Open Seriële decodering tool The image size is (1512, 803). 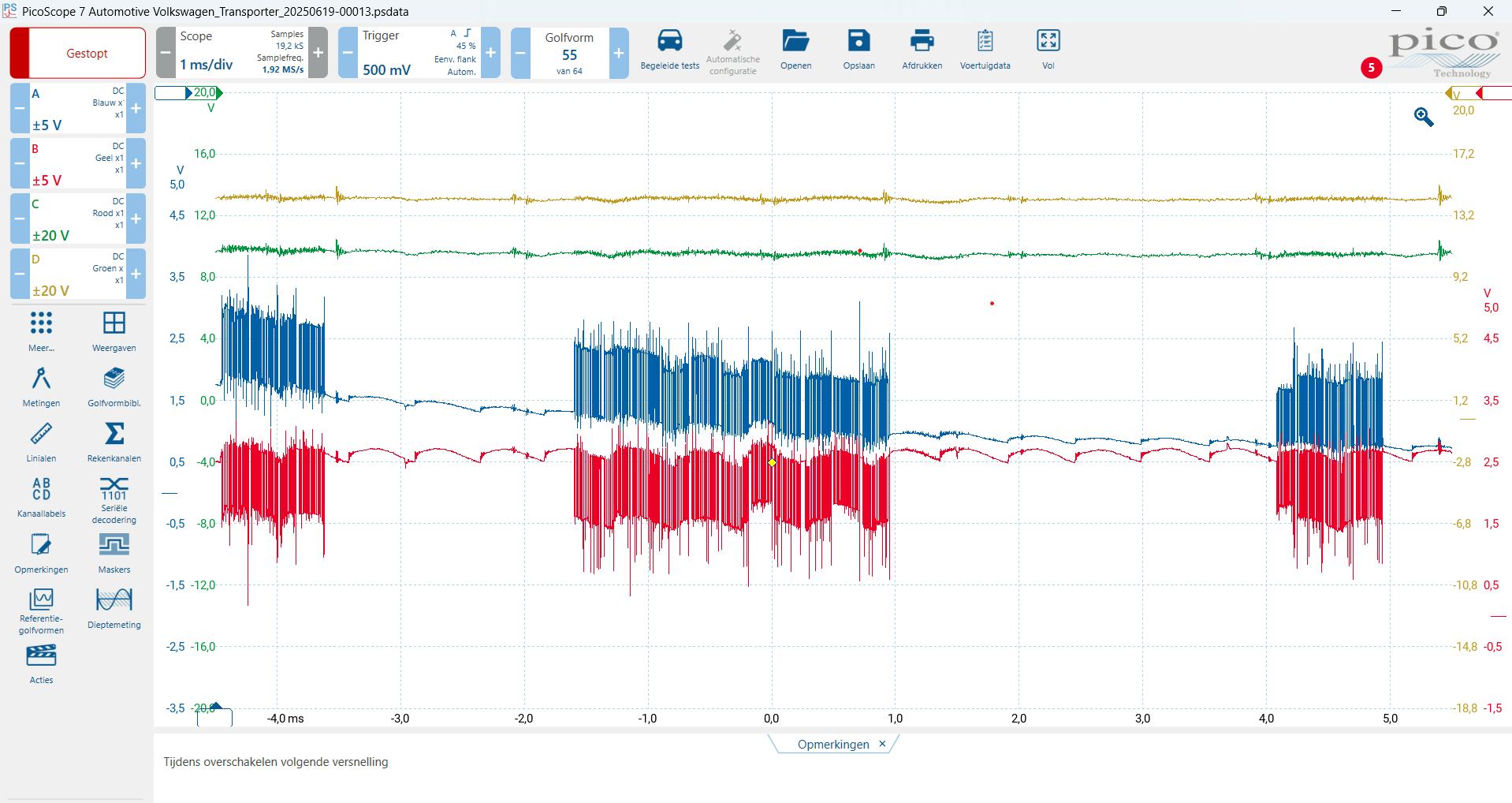[114, 490]
